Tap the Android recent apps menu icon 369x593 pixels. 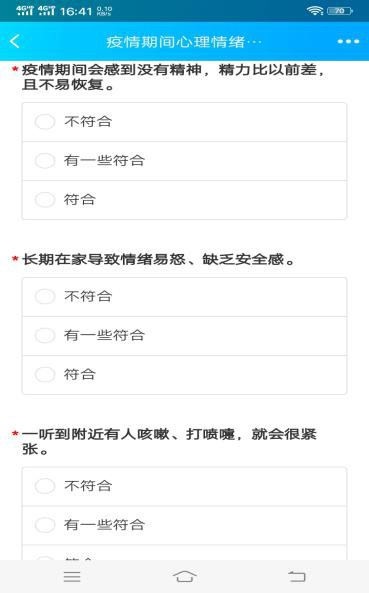(72, 576)
